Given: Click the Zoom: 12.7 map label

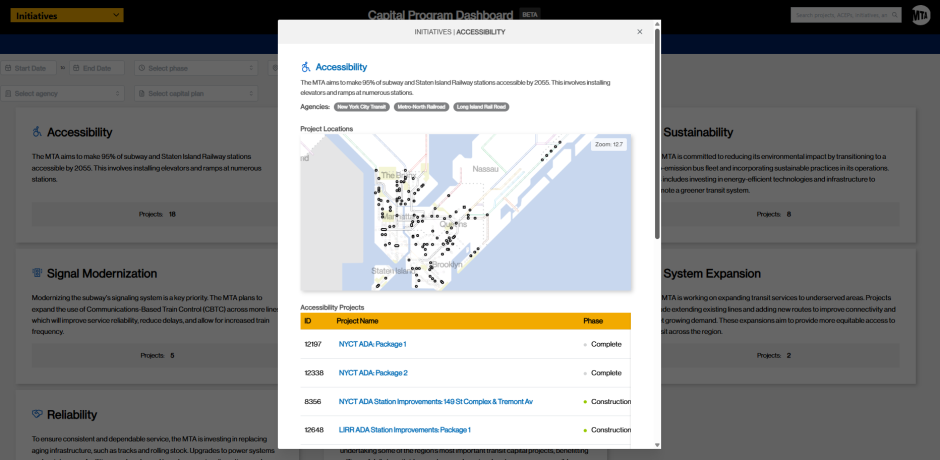Looking at the screenshot, I should (608, 145).
